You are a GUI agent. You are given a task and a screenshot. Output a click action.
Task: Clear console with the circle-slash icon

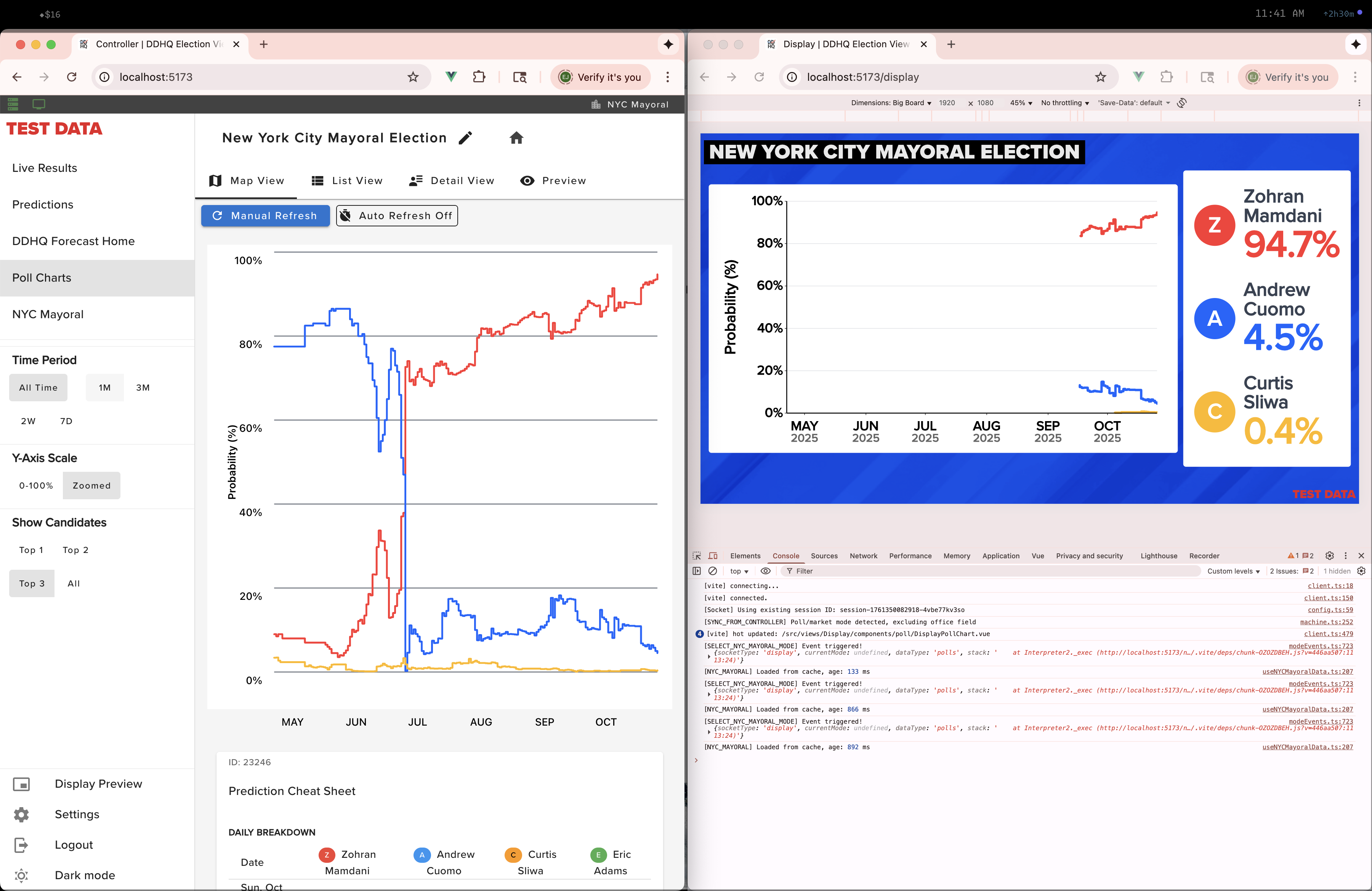tap(713, 570)
